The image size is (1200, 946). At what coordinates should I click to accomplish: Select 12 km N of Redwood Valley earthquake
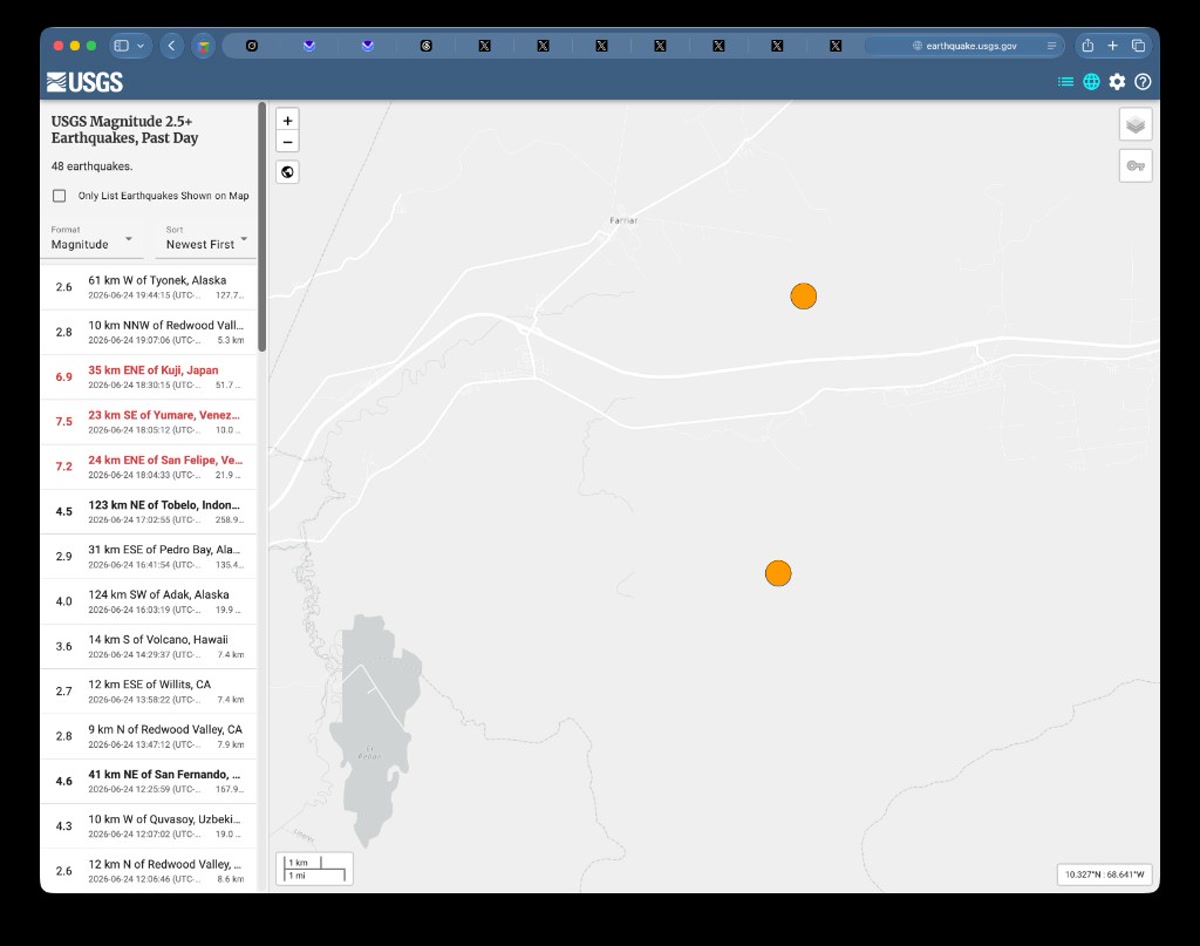tap(148, 870)
